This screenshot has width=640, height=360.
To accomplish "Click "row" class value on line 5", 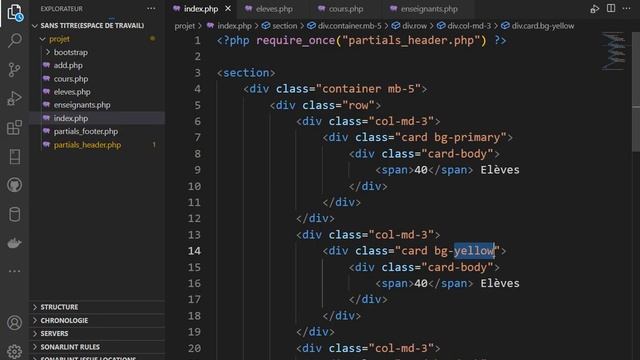I will (x=358, y=105).
